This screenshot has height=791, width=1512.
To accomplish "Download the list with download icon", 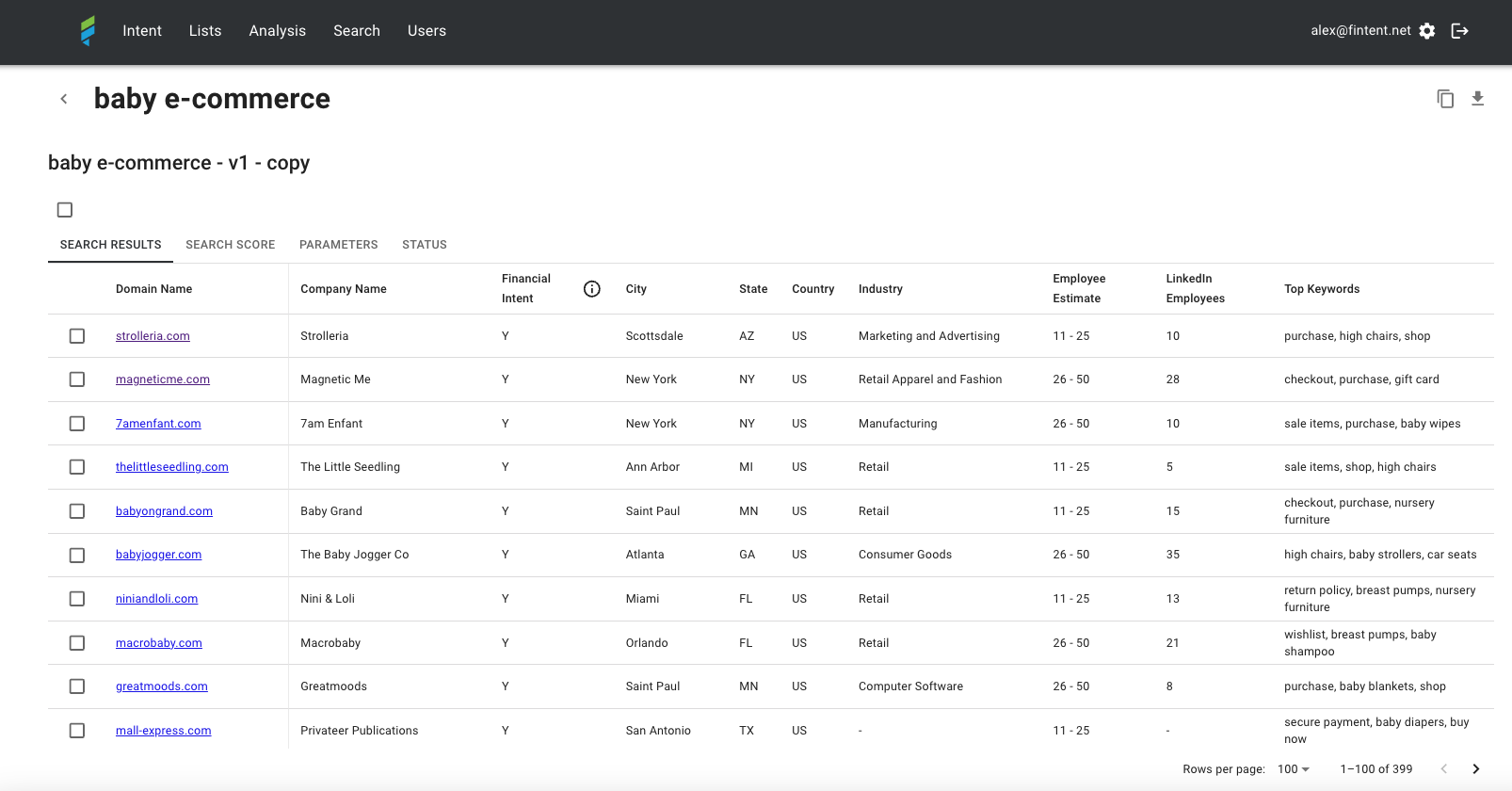I will 1477,99.
